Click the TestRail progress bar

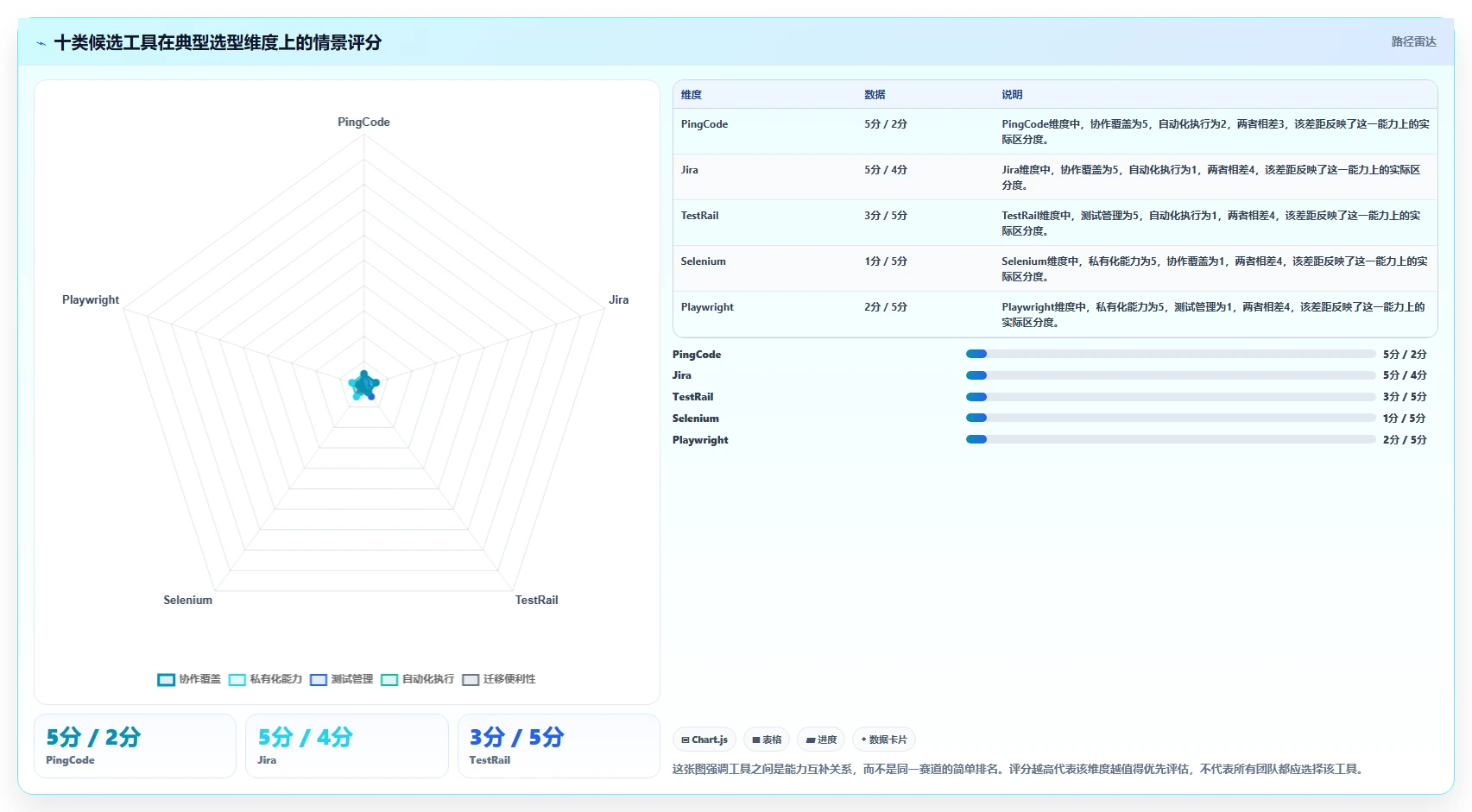pos(1171,397)
